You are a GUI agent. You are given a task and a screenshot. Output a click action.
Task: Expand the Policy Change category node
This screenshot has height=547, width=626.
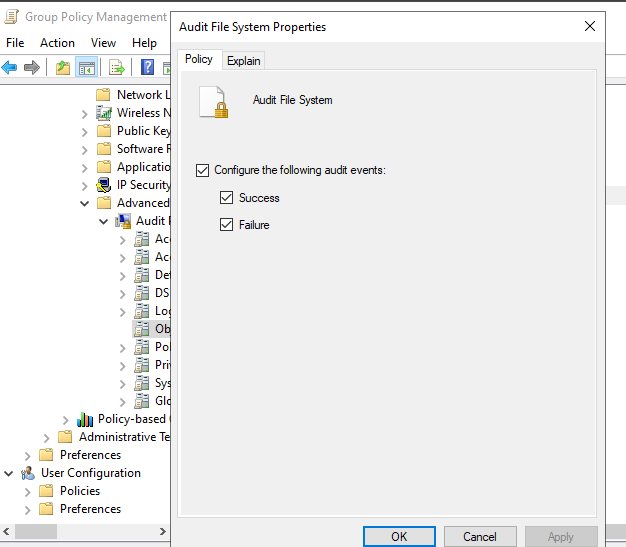point(123,349)
